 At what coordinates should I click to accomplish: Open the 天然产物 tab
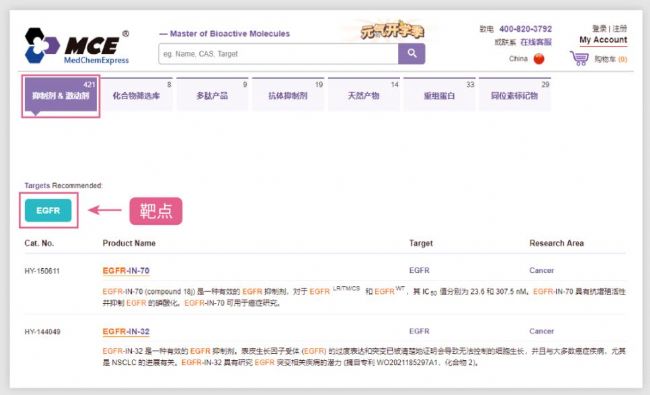364,95
